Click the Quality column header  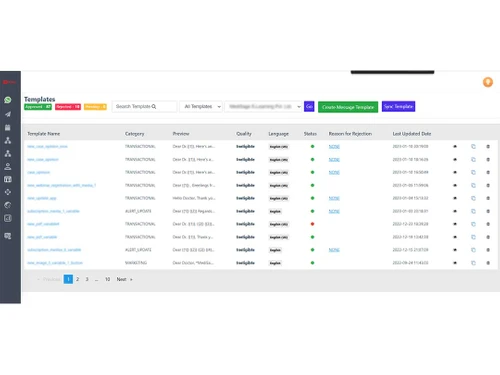(244, 134)
